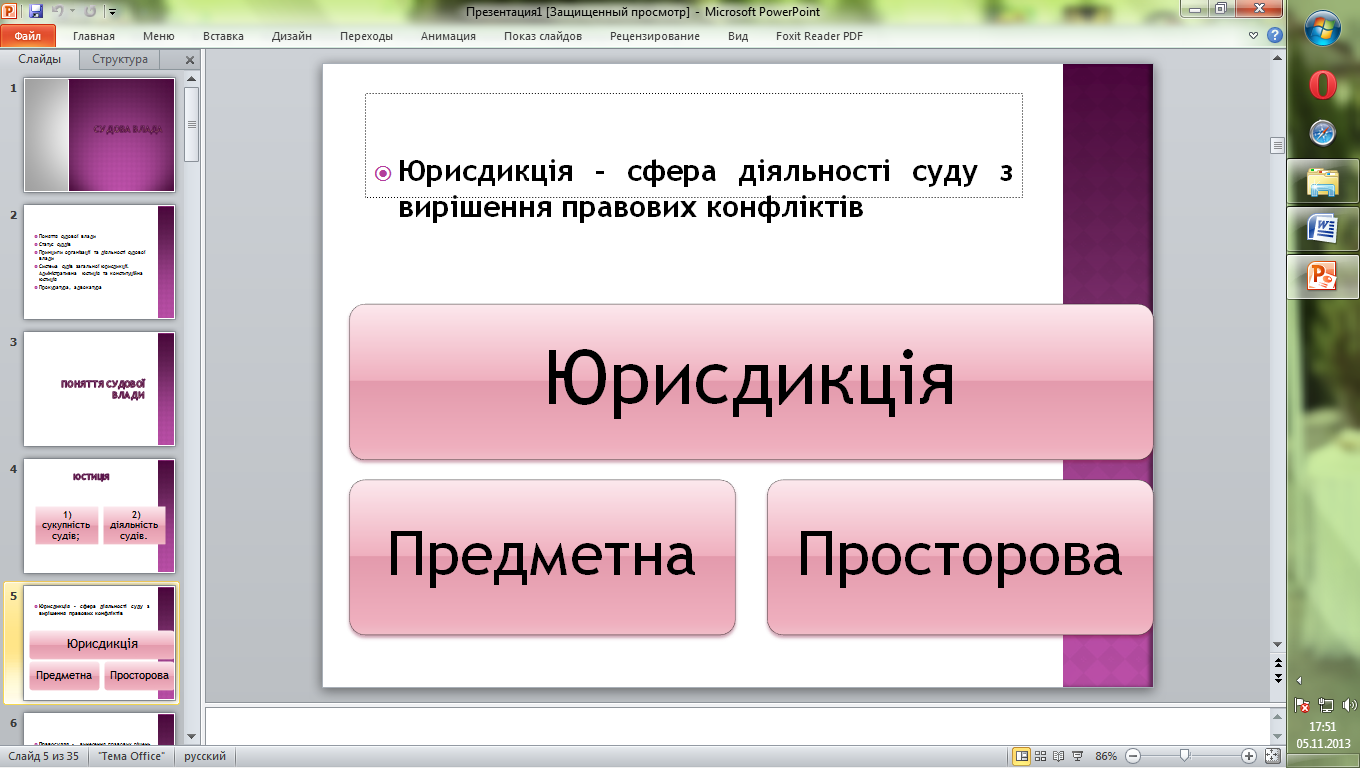Open the Undo history dropdown arrow
Viewport: 1360px width, 768px height.
pyautogui.click(x=71, y=13)
